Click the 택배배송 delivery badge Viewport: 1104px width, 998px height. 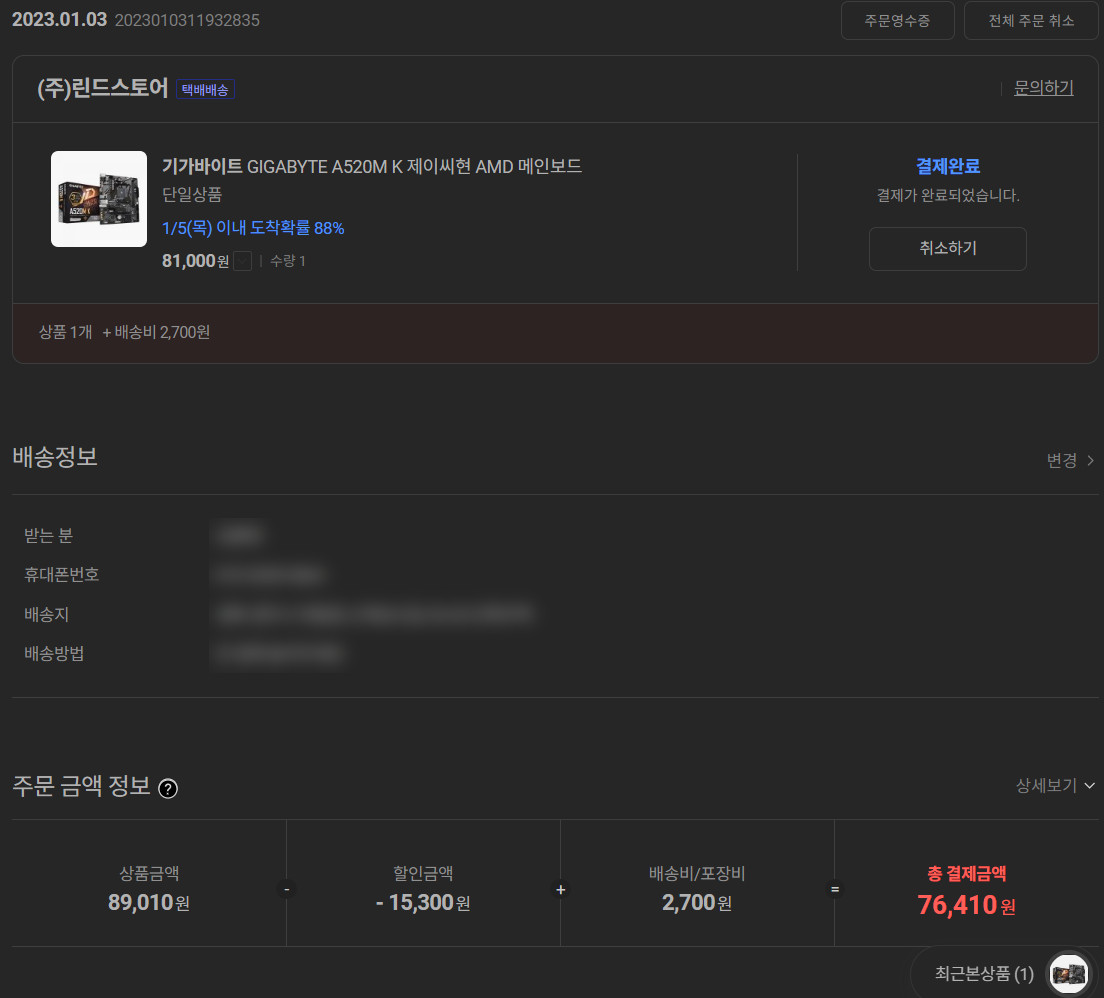tap(205, 89)
